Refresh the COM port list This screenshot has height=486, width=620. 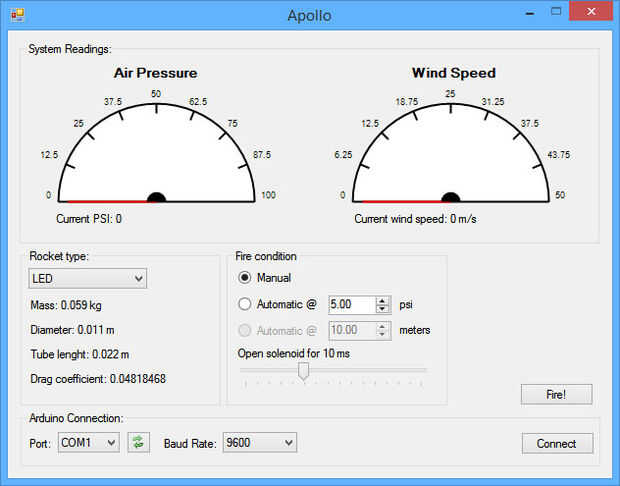[x=138, y=442]
